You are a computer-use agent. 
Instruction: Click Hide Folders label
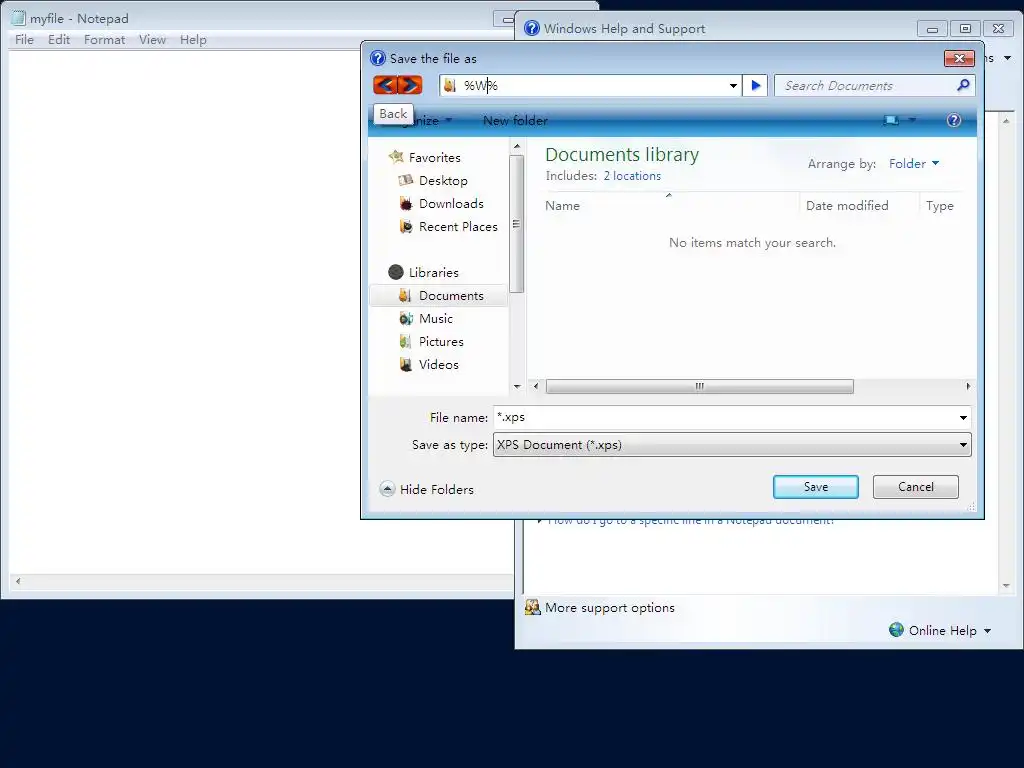point(437,489)
